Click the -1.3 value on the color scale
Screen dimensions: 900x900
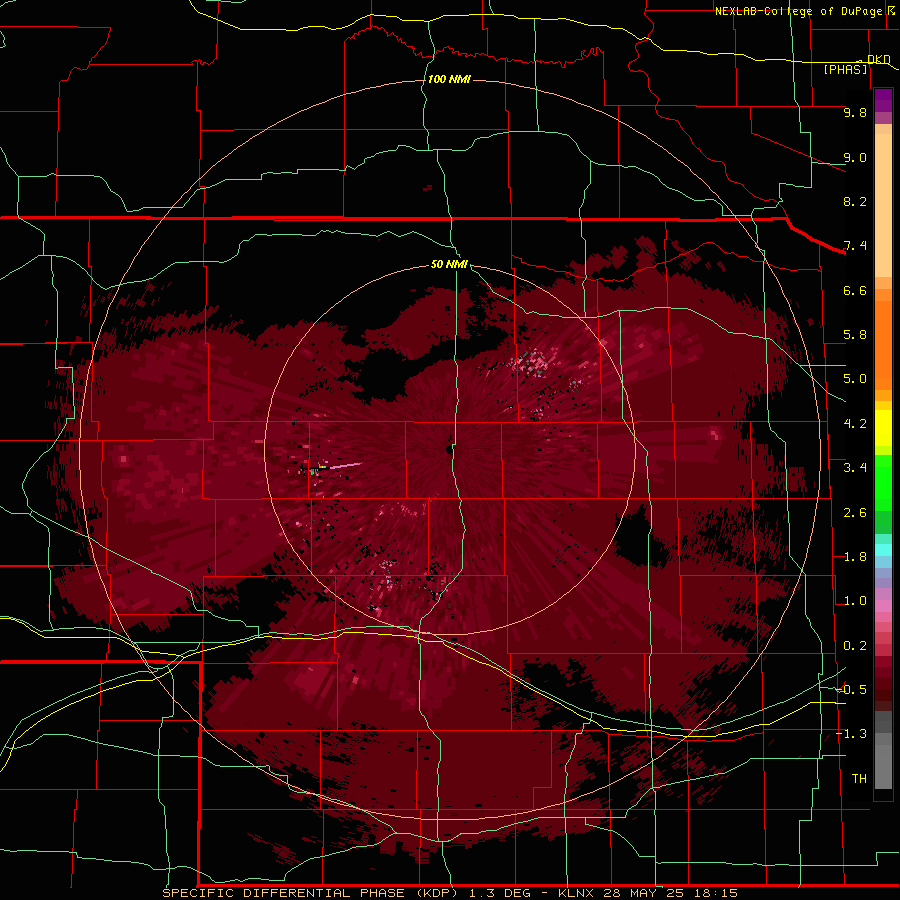852,734
